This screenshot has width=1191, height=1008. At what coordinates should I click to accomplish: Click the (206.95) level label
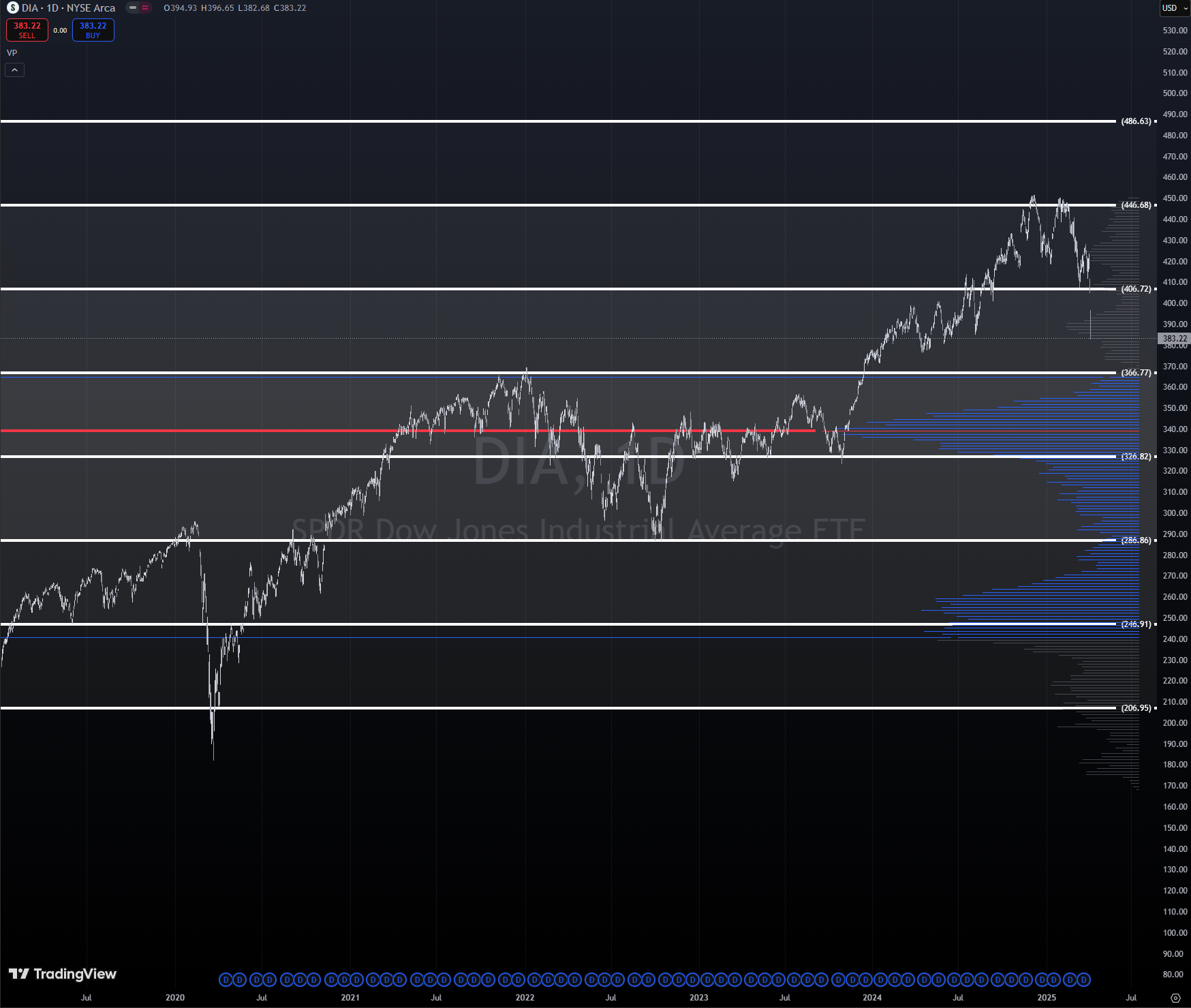tap(1136, 708)
